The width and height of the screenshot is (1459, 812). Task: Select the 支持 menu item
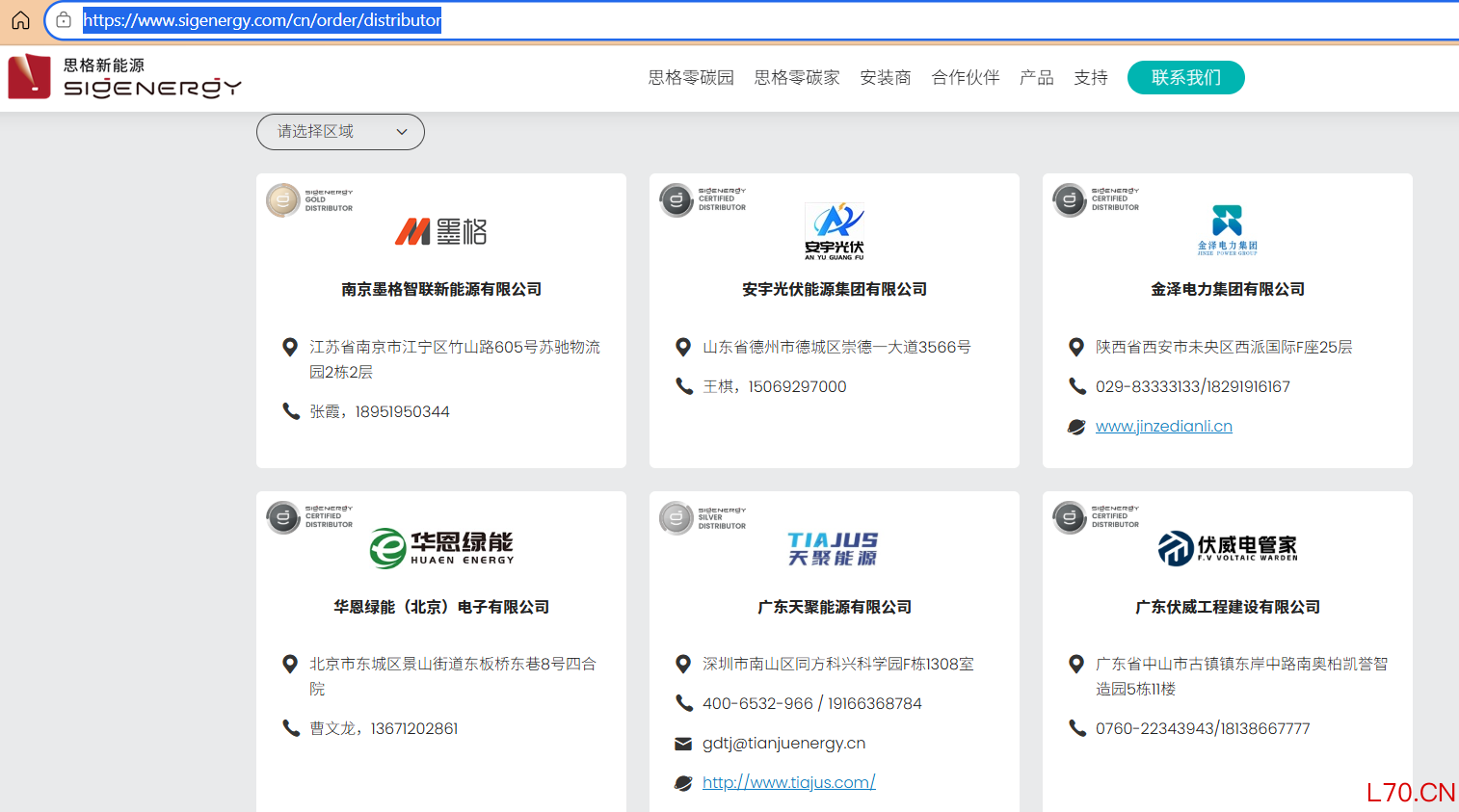coord(1090,77)
